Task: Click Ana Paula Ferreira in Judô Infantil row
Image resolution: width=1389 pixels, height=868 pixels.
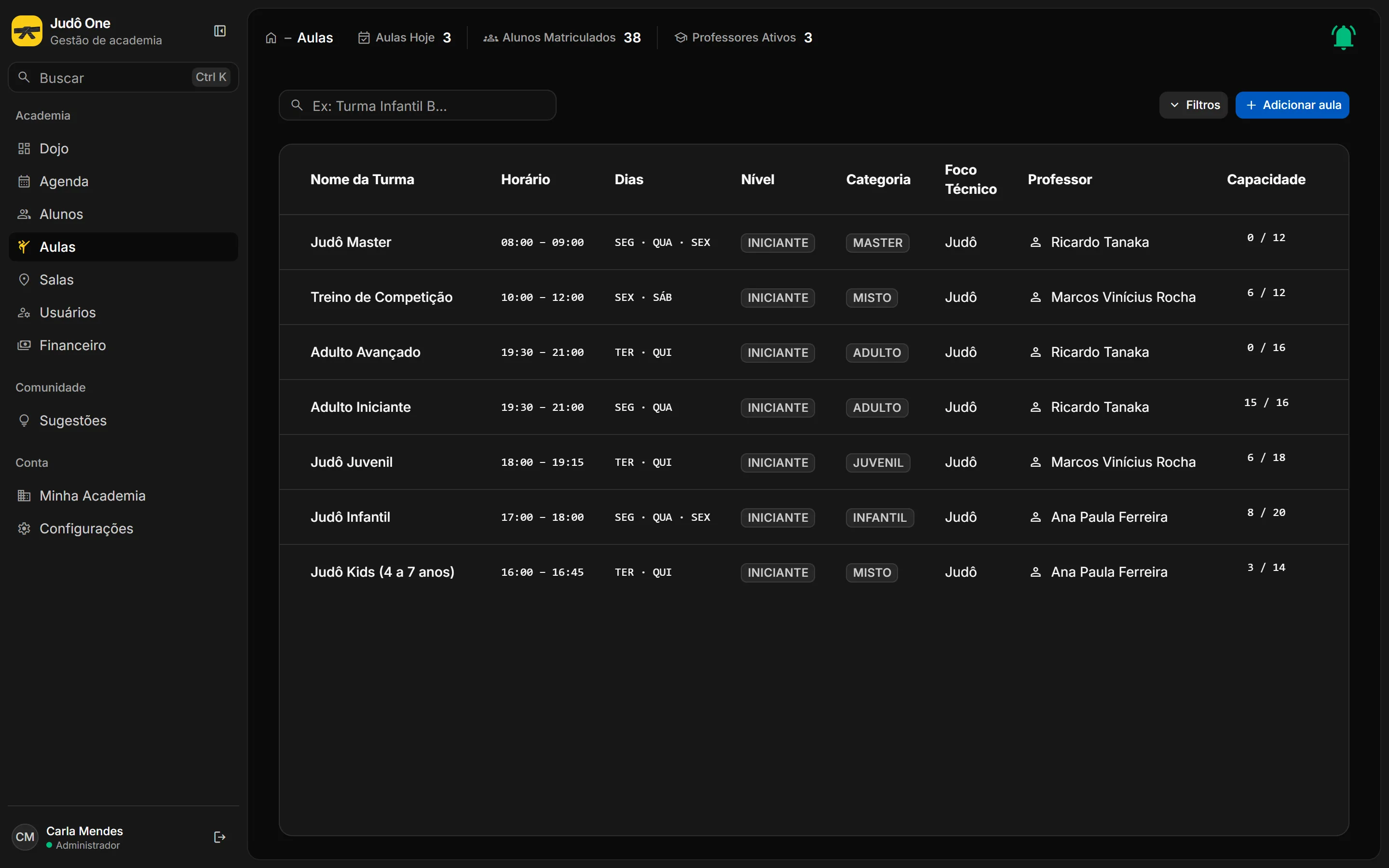Action: (x=1109, y=517)
